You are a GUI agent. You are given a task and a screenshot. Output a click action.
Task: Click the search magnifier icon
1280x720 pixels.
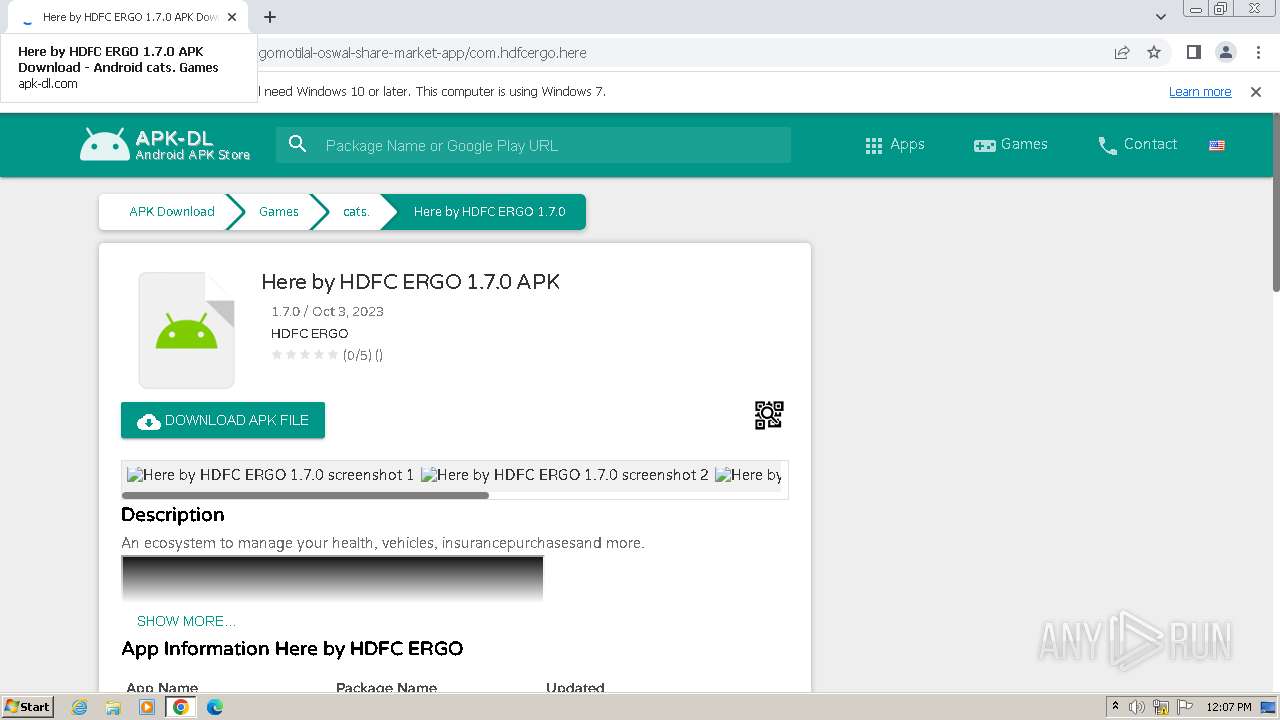click(297, 145)
